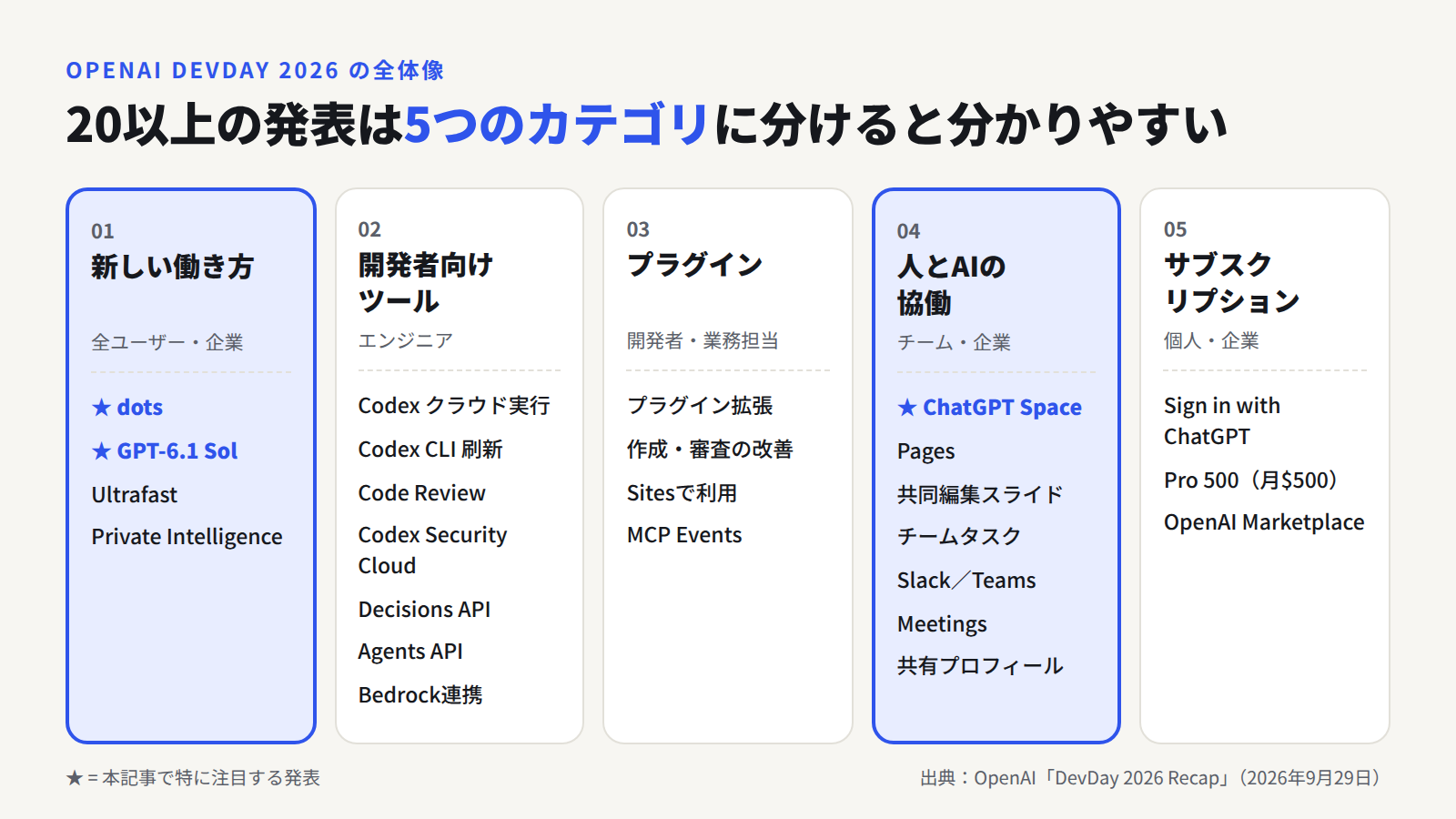Click the 'チームタスク' item

(959, 537)
